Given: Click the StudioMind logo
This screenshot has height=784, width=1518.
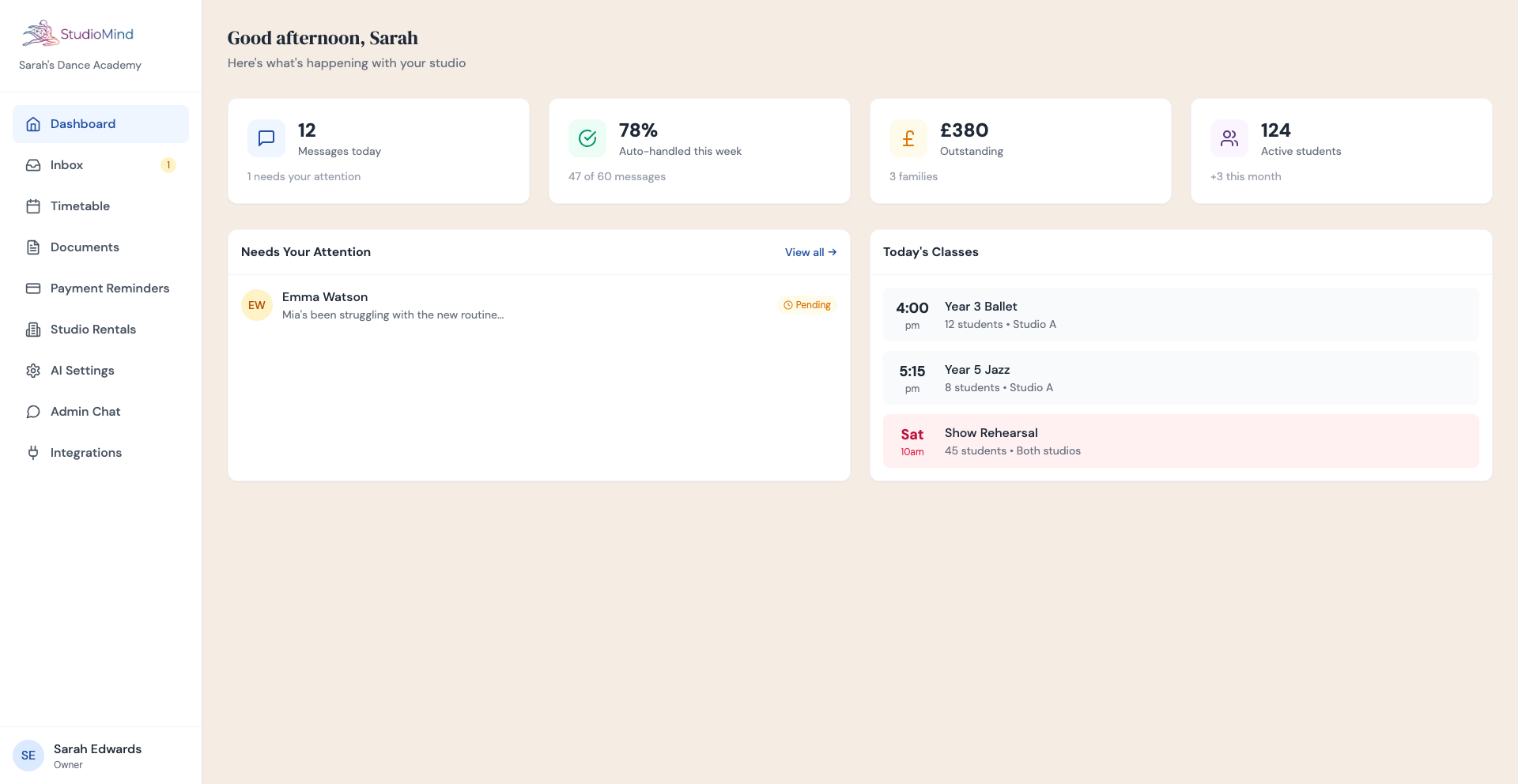Looking at the screenshot, I should 77,33.
